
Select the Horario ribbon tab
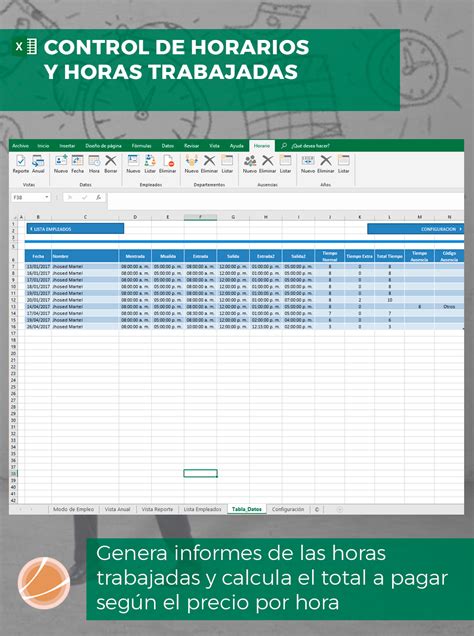click(x=262, y=146)
